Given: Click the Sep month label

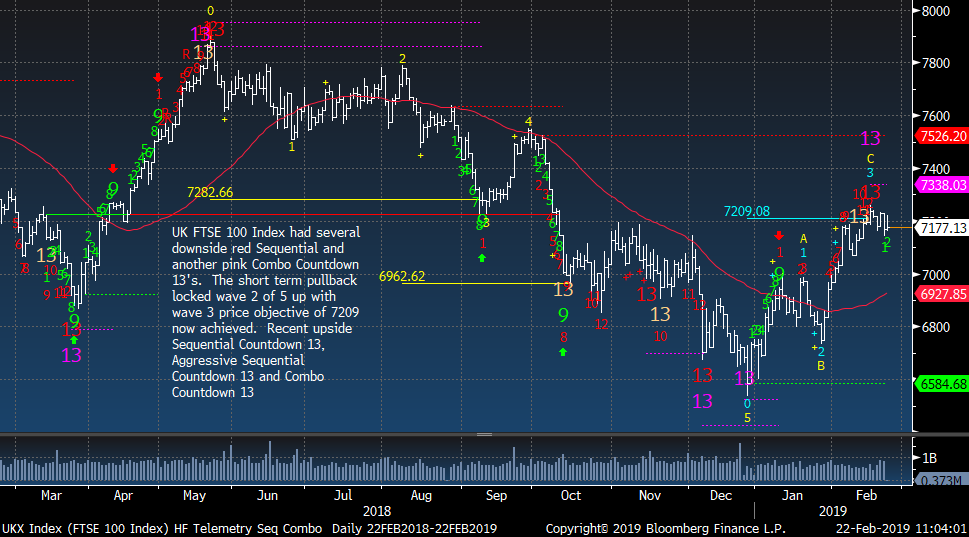Looking at the screenshot, I should pos(496,496).
